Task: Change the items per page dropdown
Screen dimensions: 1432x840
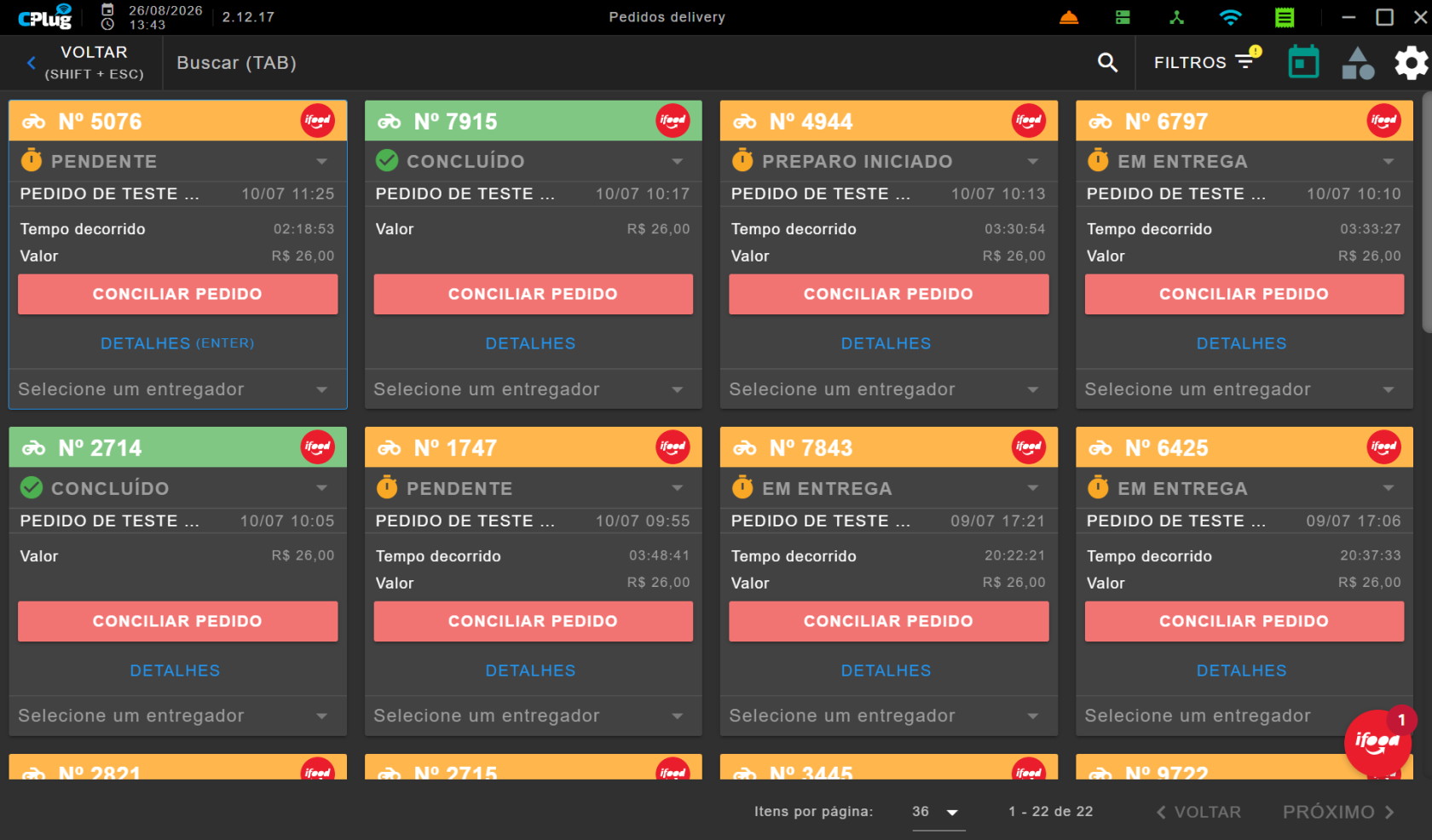Action: (938, 812)
